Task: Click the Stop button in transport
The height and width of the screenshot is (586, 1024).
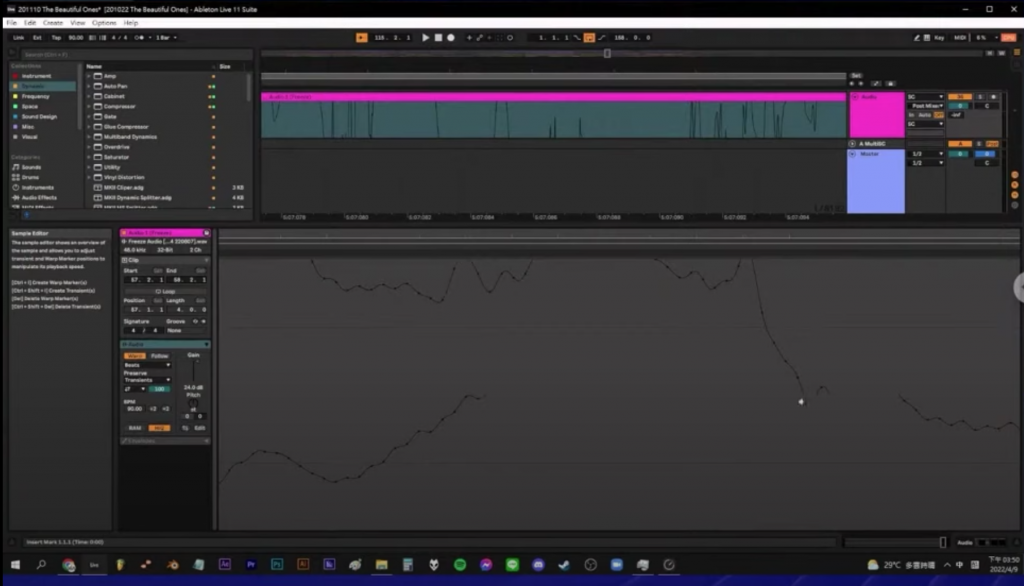Action: (438, 38)
